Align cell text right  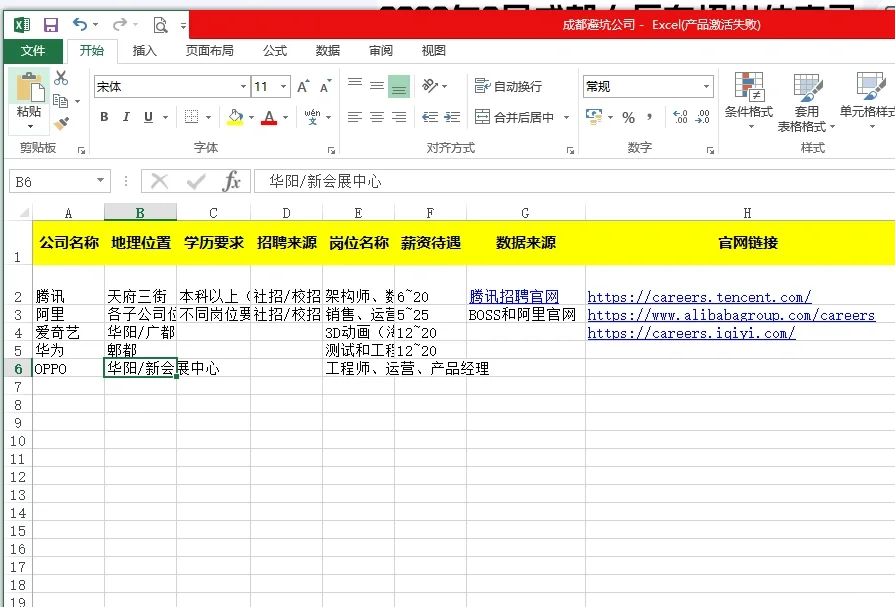(399, 117)
